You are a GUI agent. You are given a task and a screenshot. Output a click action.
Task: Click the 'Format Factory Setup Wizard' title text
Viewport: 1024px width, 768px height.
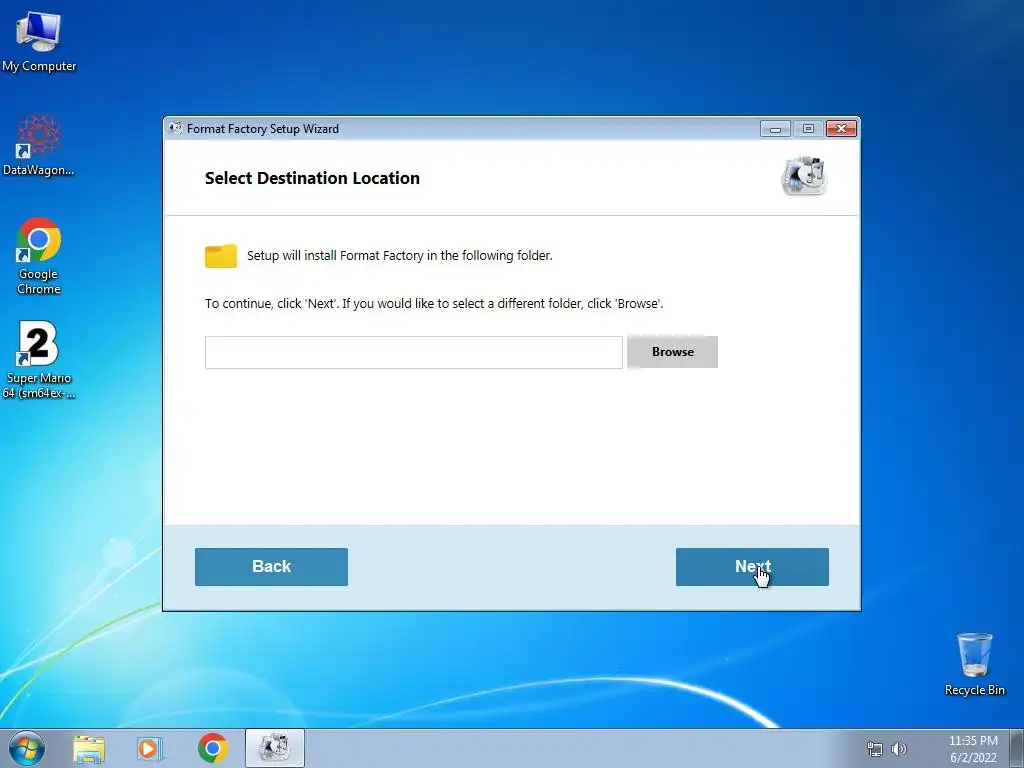(263, 129)
